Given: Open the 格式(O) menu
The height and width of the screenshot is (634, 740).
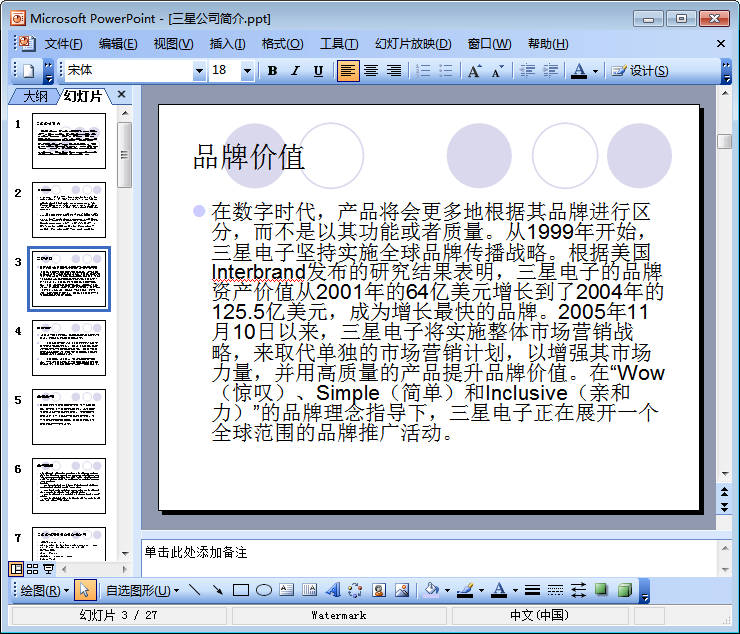Looking at the screenshot, I should pyautogui.click(x=282, y=44).
